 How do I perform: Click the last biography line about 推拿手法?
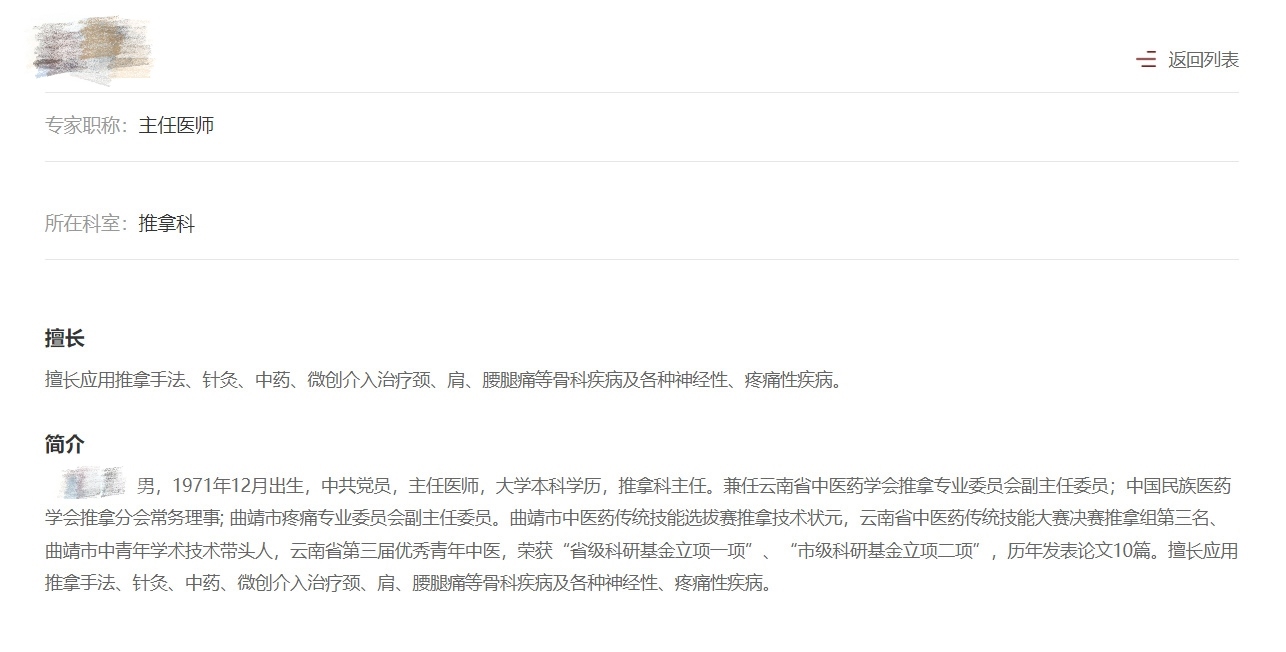pyautogui.click(x=409, y=583)
